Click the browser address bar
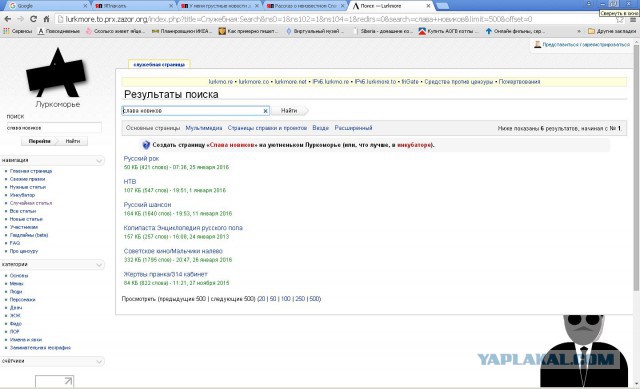 pyautogui.click(x=334, y=20)
